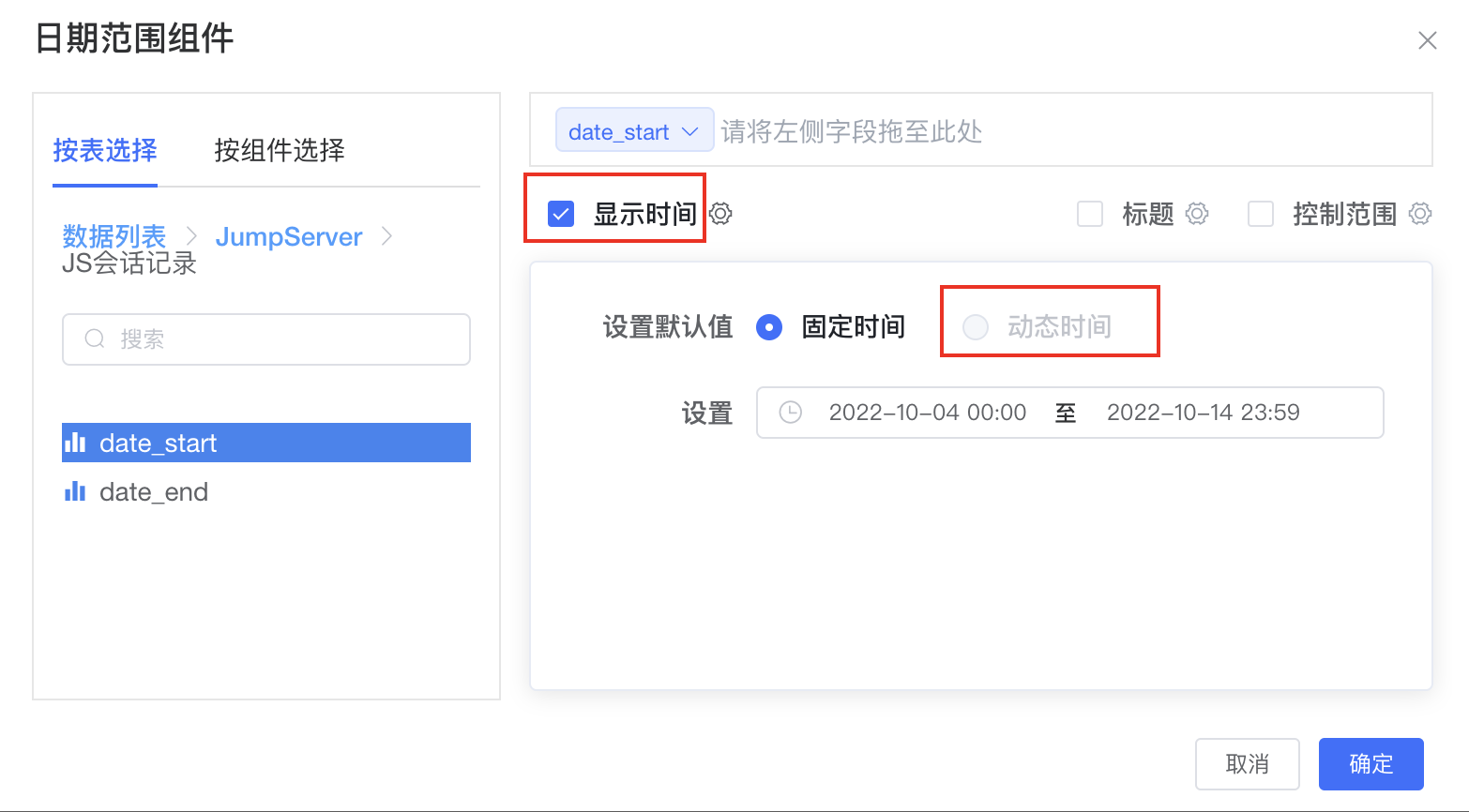1469x812 pixels.
Task: Switch to the 按组件选择 tab
Action: [x=279, y=151]
